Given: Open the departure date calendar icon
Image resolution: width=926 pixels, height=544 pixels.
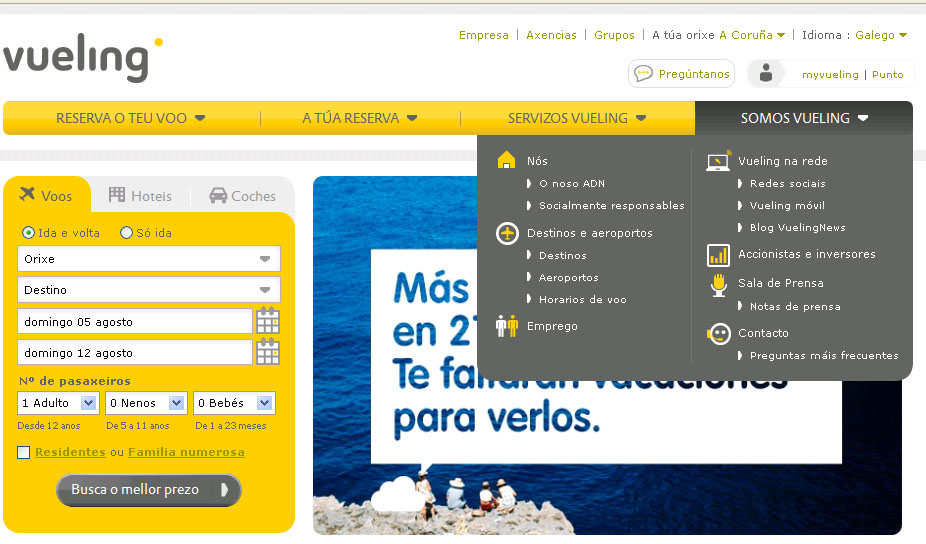Looking at the screenshot, I should point(268,320).
